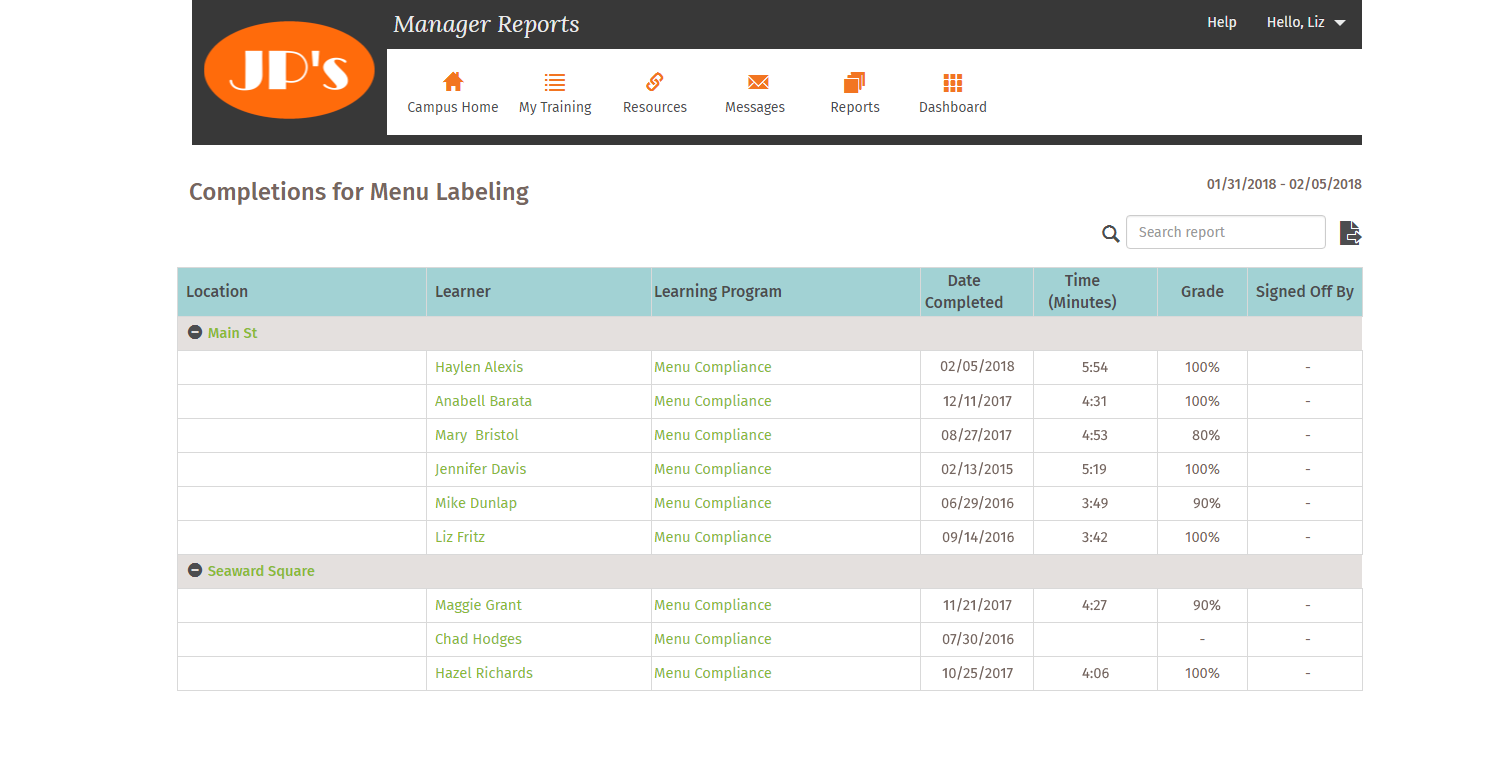Open learner Haylen Alexis
This screenshot has height=774, width=1490.
pyautogui.click(x=479, y=367)
